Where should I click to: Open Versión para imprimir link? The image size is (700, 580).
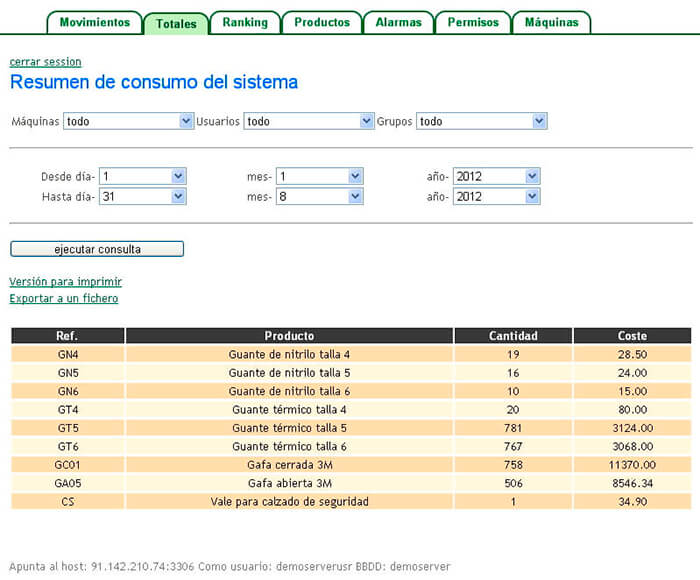click(65, 282)
